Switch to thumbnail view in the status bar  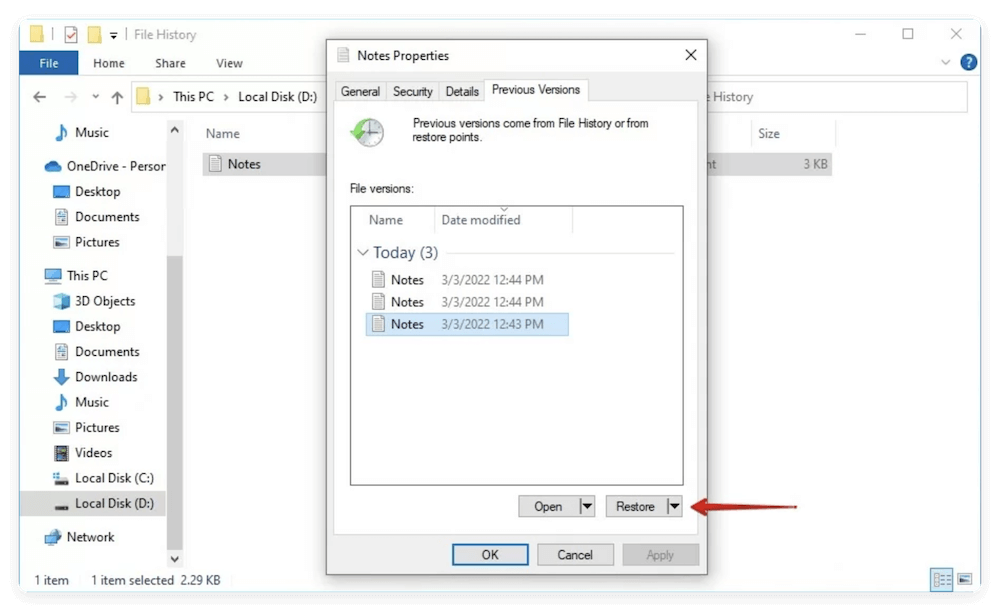tap(966, 580)
